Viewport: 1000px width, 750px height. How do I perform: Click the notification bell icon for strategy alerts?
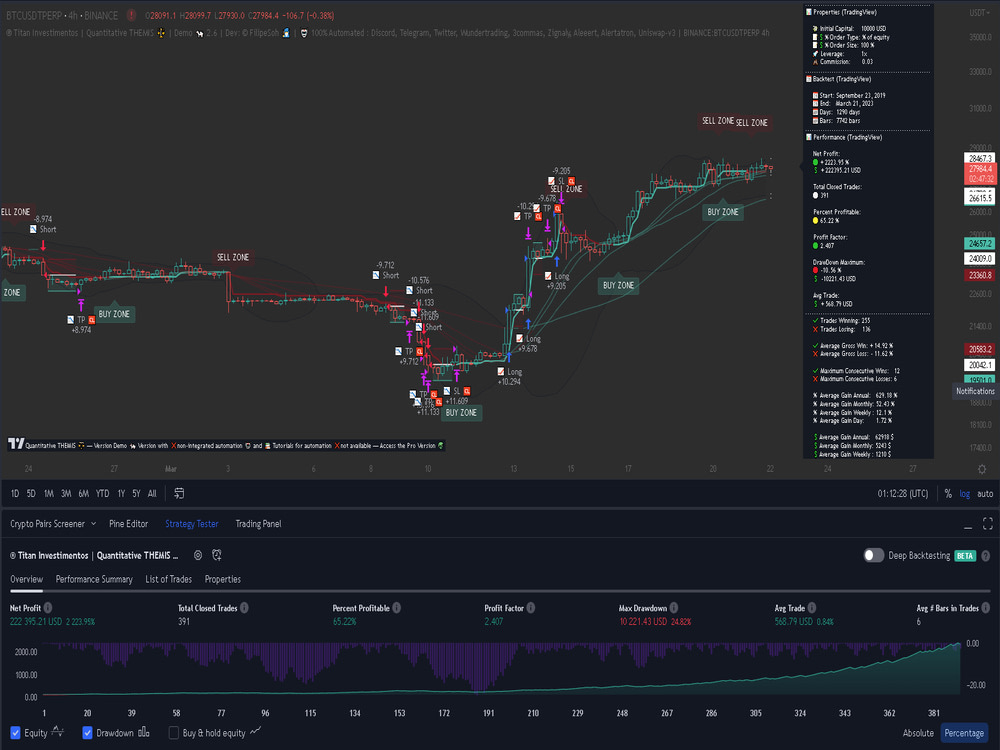[x=215, y=556]
